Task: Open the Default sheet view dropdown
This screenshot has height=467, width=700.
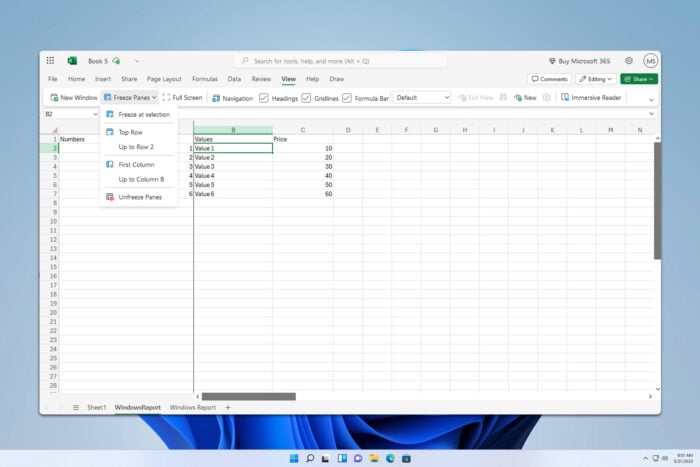Action: click(422, 97)
